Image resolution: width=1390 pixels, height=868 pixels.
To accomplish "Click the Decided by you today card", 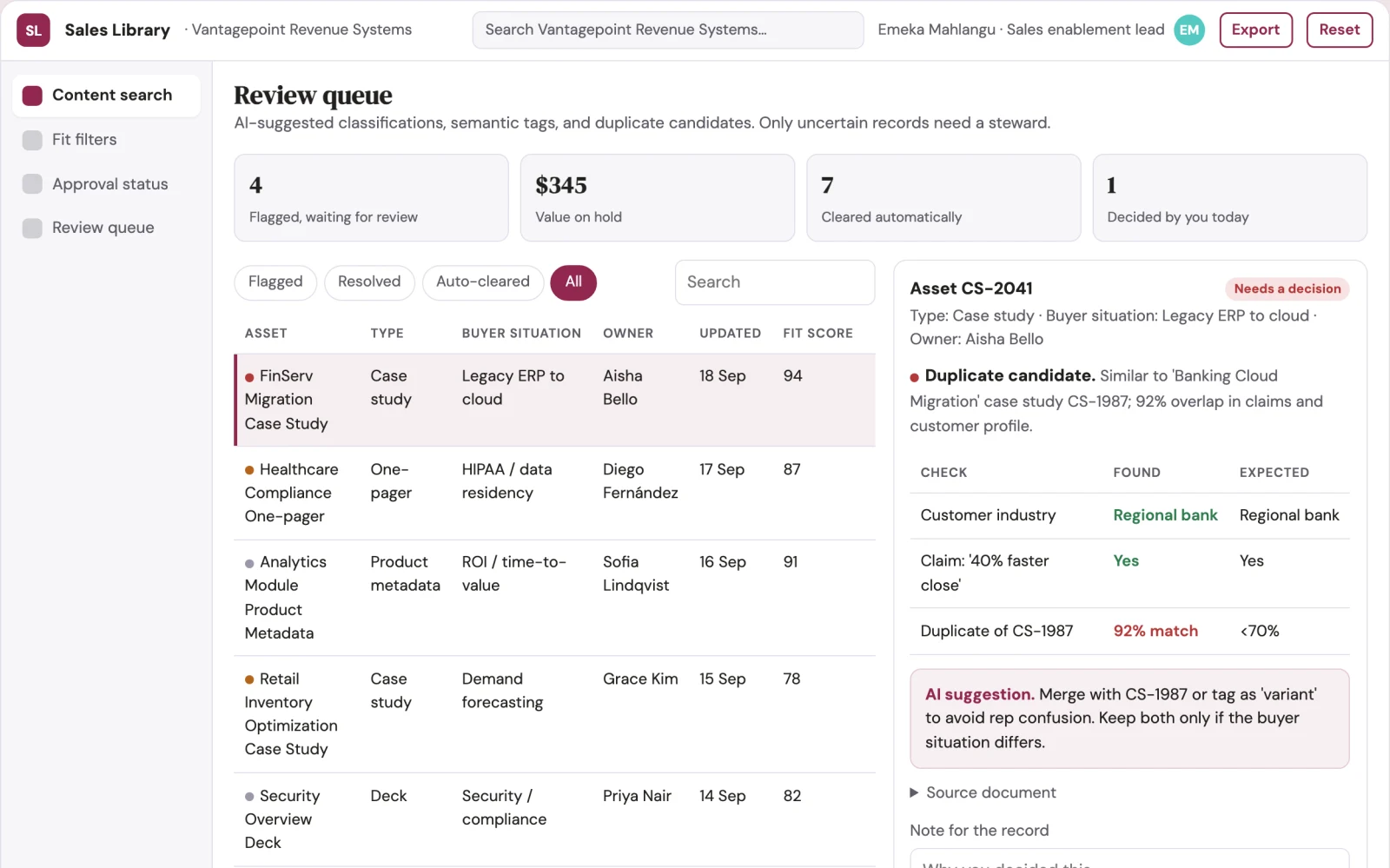I will click(x=1229, y=198).
